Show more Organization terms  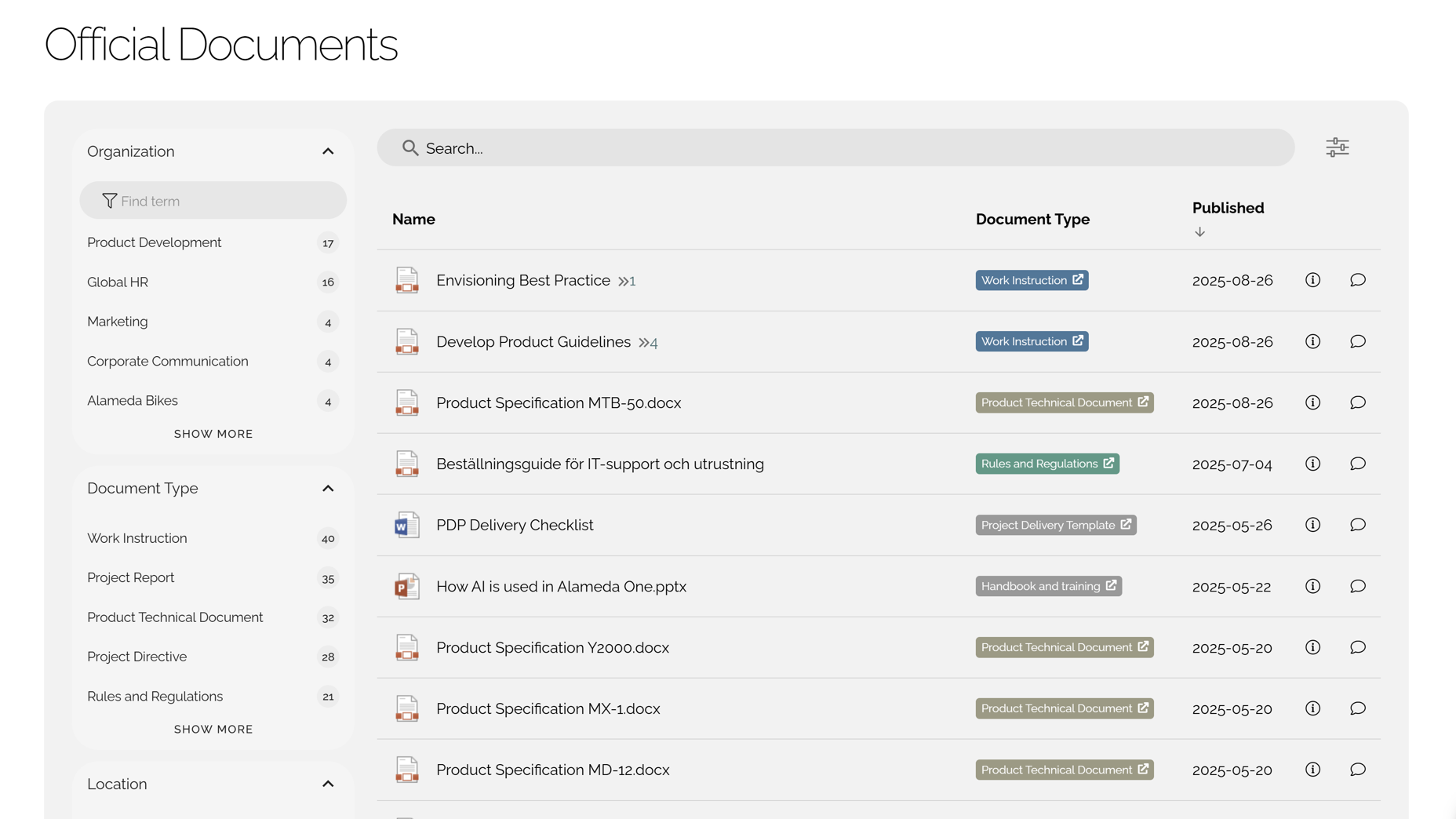click(213, 434)
